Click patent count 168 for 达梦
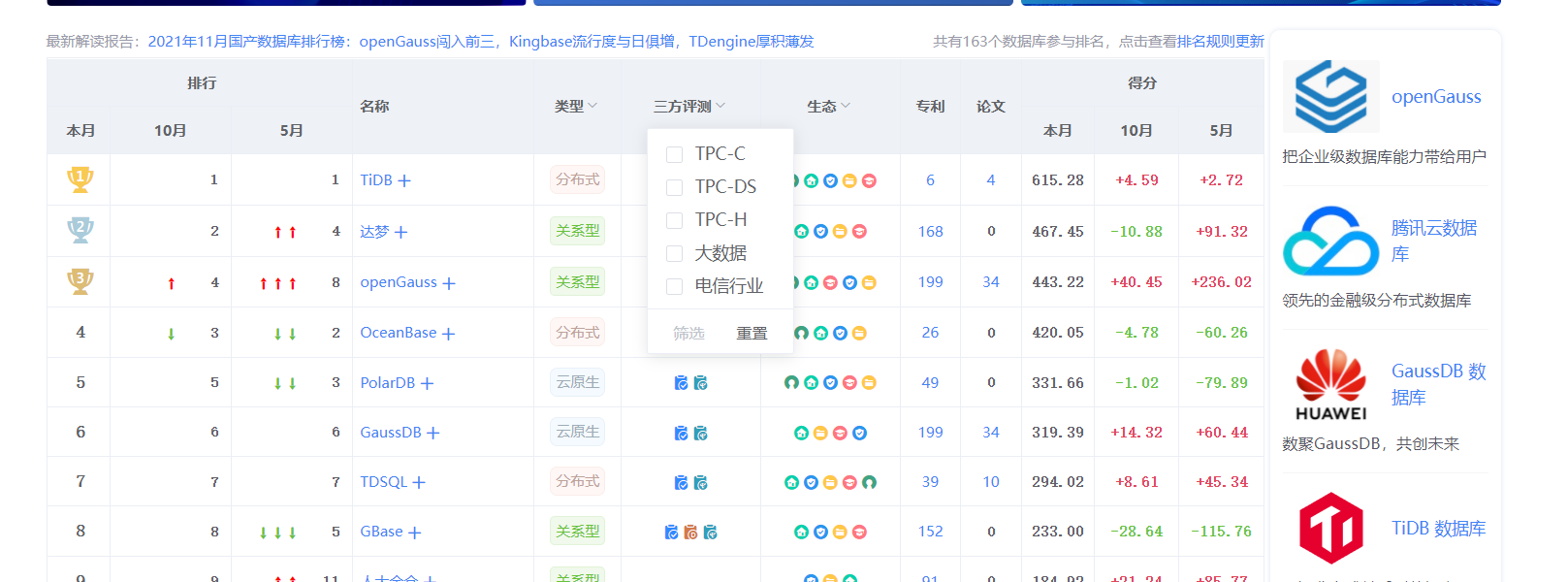The width and height of the screenshot is (1568, 582). tap(930, 232)
